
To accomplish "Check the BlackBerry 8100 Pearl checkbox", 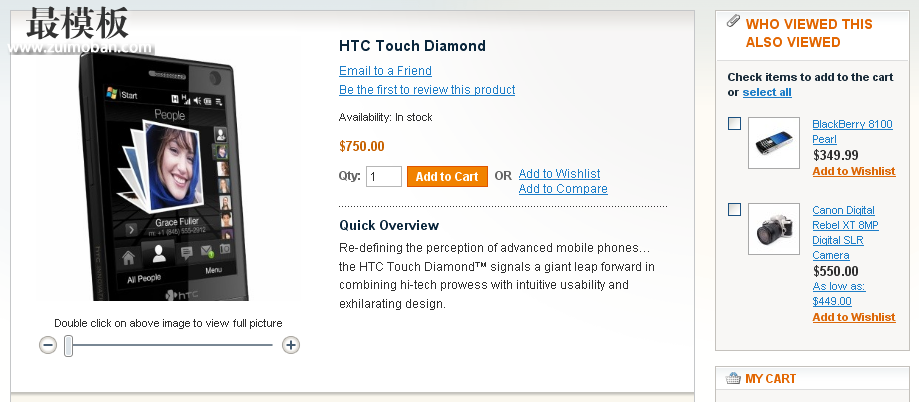I will [734, 124].
